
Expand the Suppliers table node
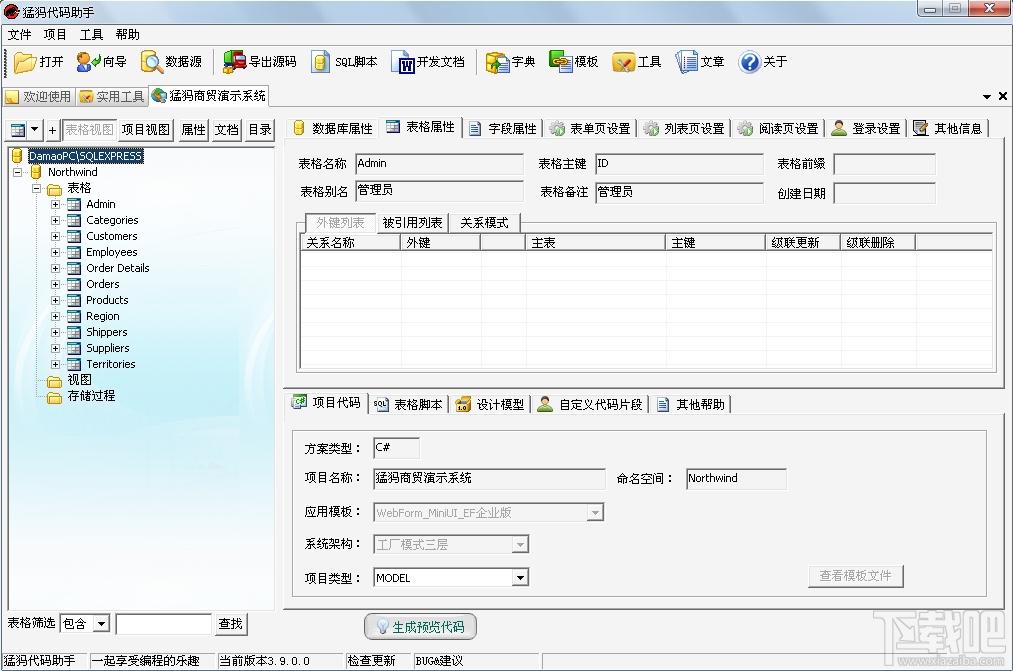56,348
